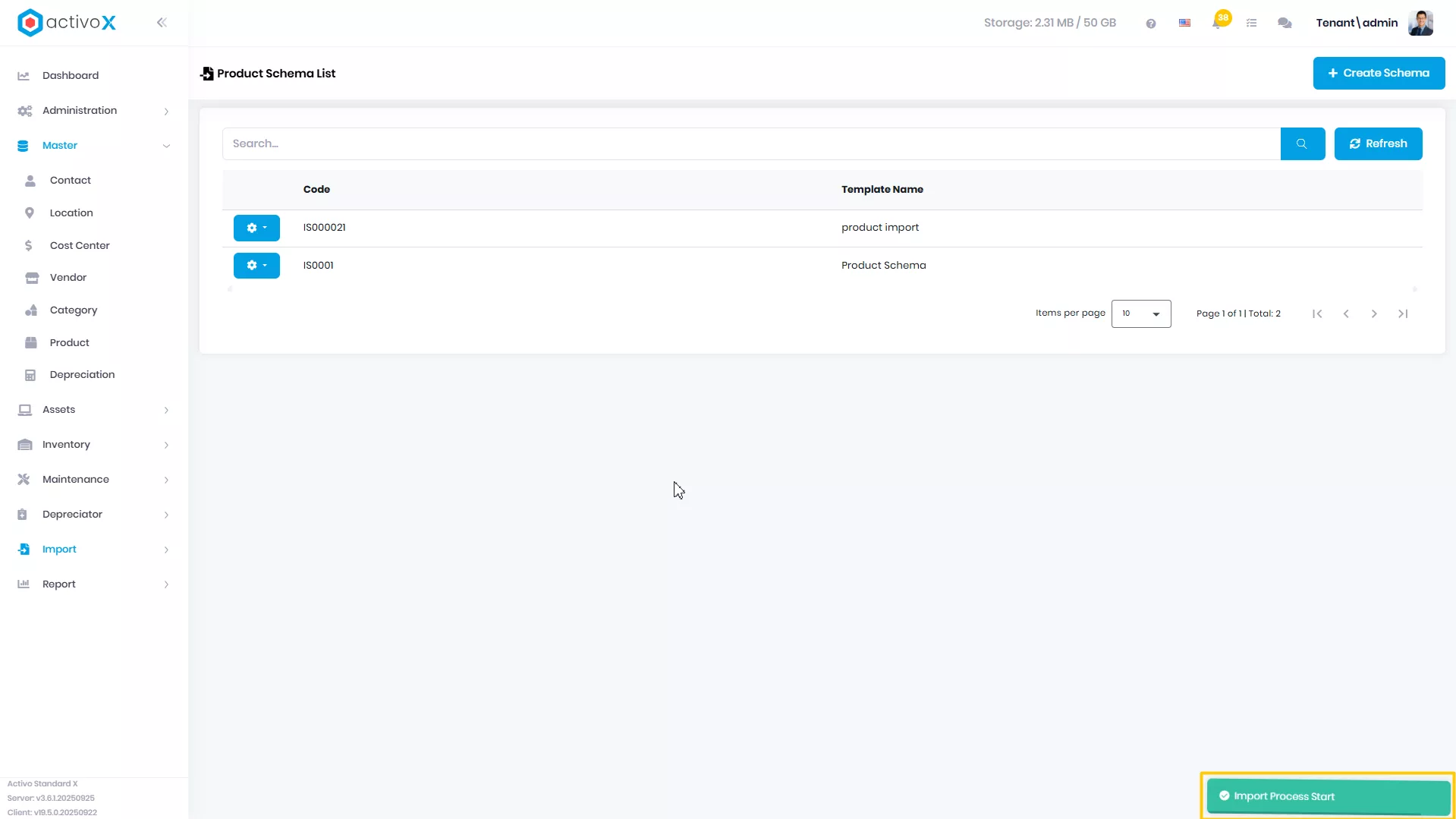Image resolution: width=1456 pixels, height=819 pixels.
Task: Go to the next page
Action: 1374,313
